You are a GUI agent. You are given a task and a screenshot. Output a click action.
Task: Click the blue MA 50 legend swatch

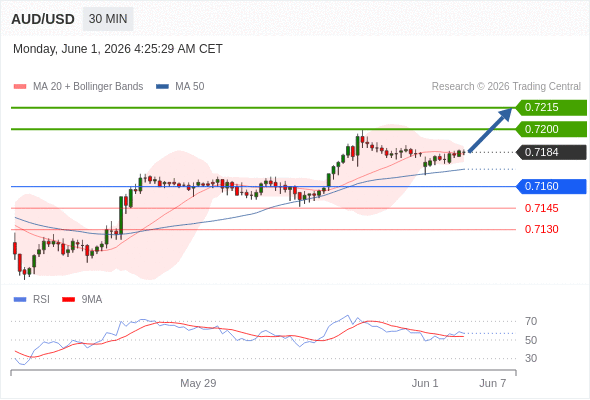pos(162,87)
